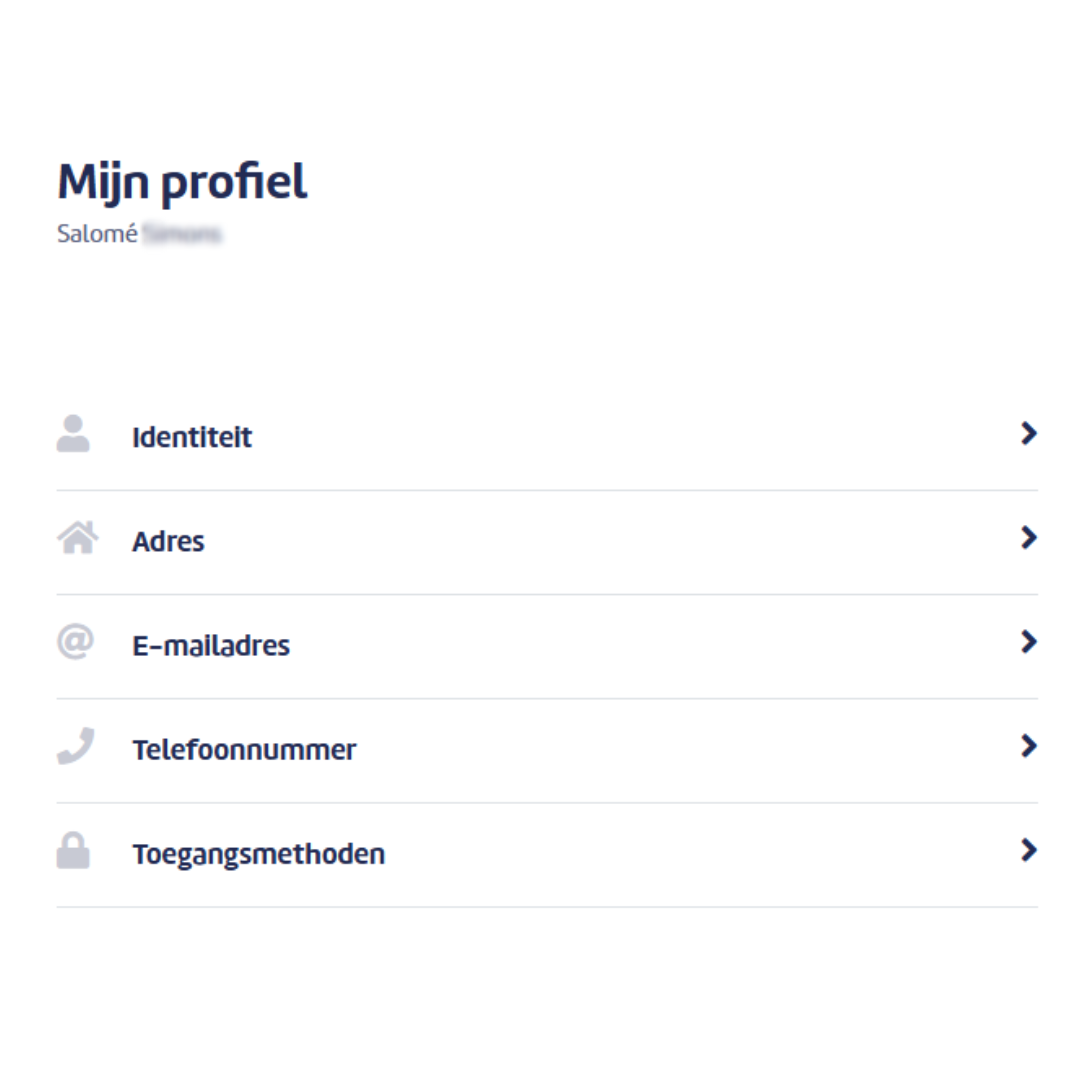Image resolution: width=1080 pixels, height=1080 pixels.
Task: Click the @ icon beside E-mailadres
Action: click(x=75, y=642)
